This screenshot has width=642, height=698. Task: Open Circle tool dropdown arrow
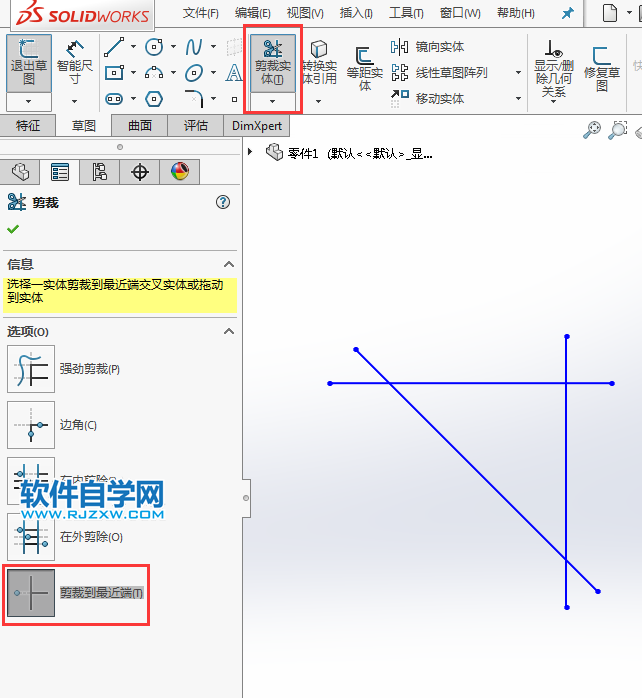tap(173, 47)
